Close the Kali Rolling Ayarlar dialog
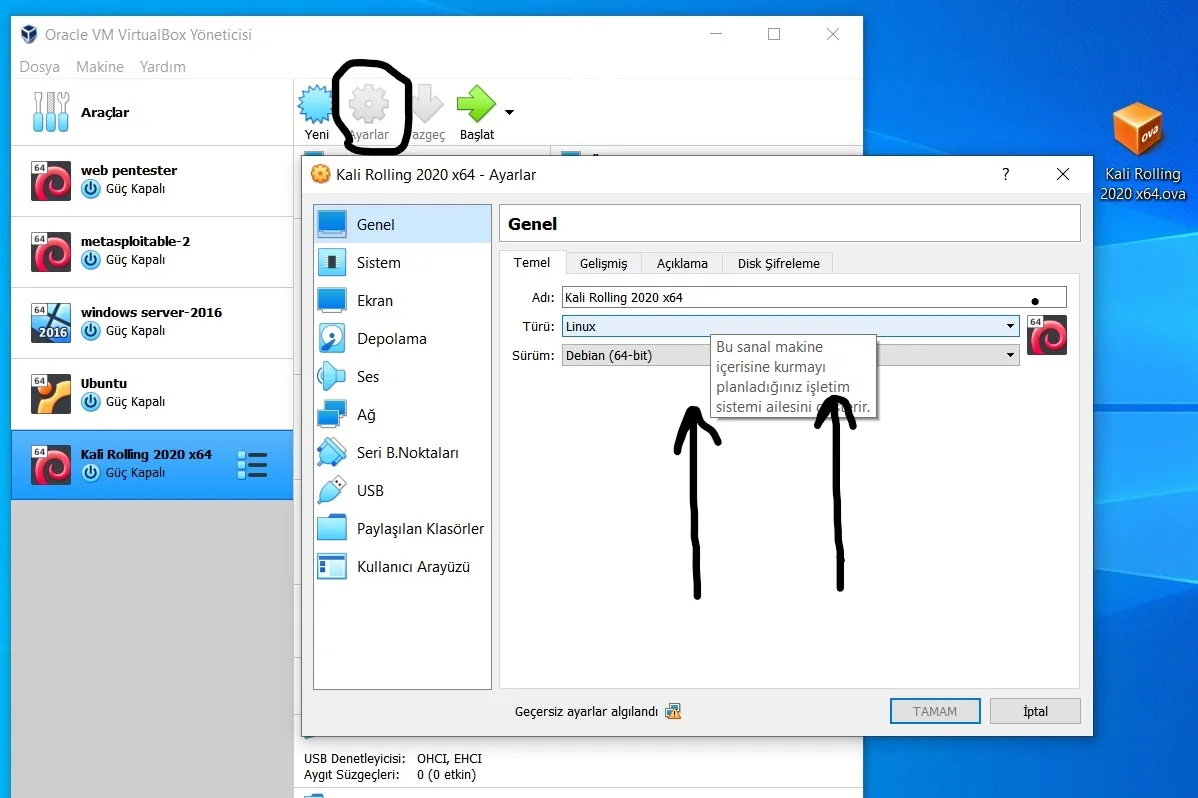 pos(1063,174)
